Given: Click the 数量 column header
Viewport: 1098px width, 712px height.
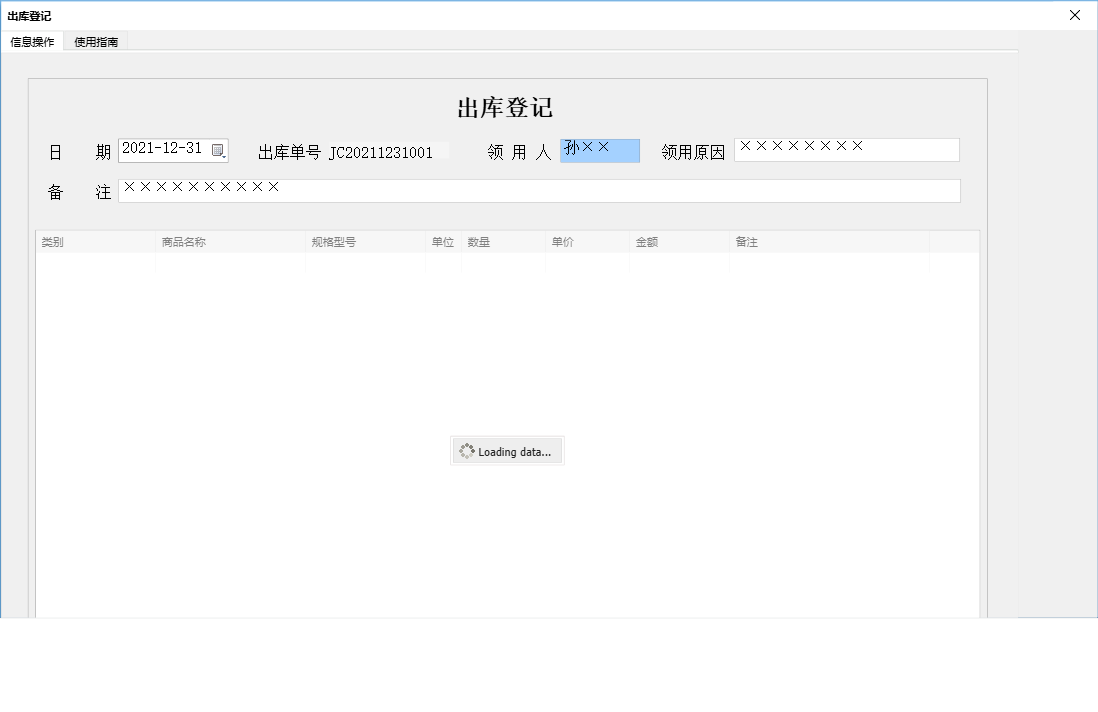Looking at the screenshot, I should coord(477,241).
